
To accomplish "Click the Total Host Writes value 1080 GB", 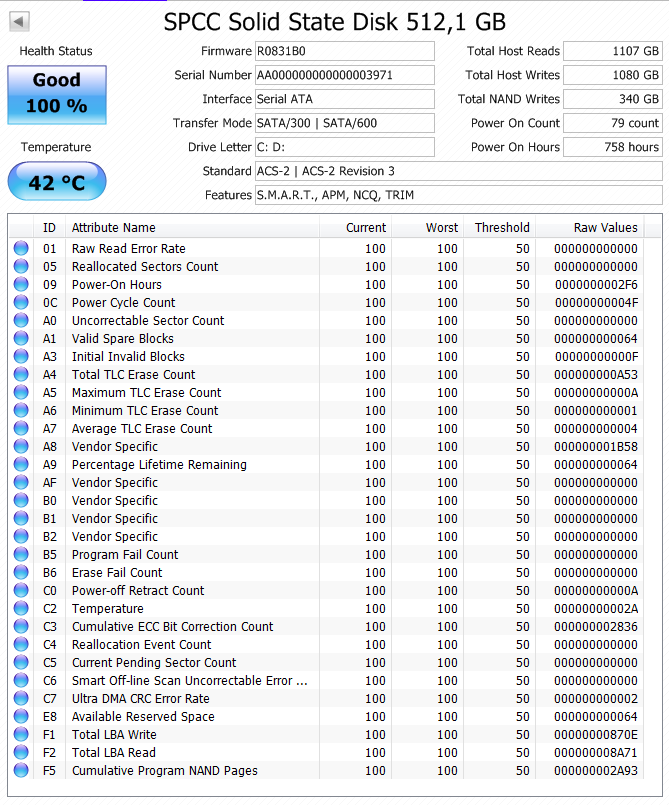I will (x=613, y=75).
